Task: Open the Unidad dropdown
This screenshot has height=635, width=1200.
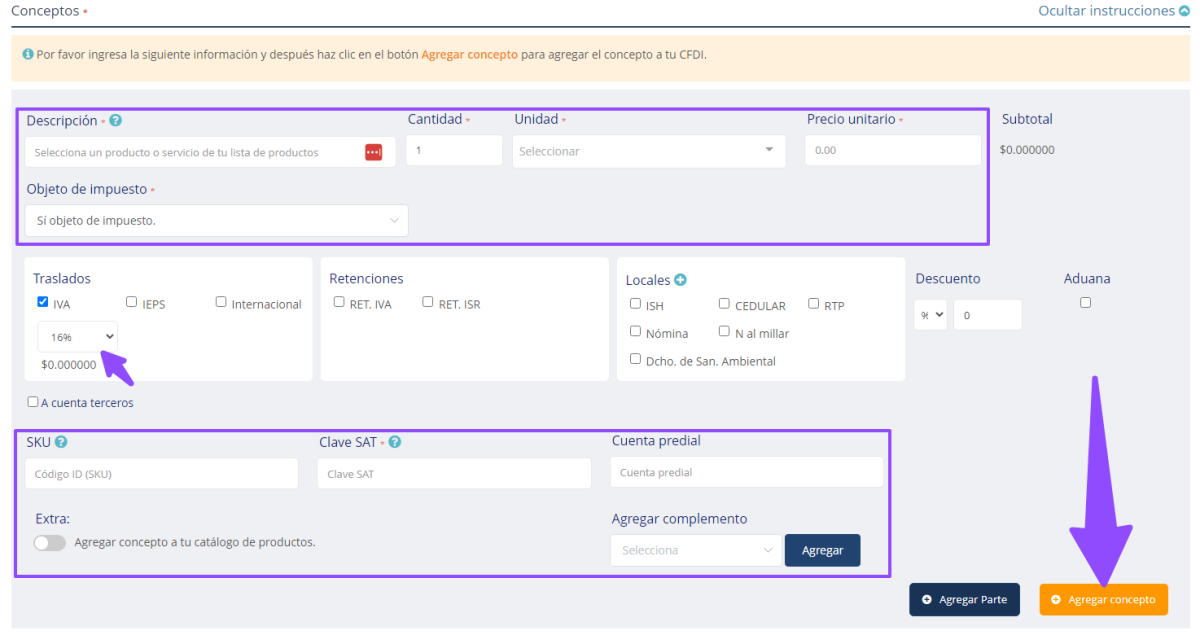Action: (x=648, y=151)
